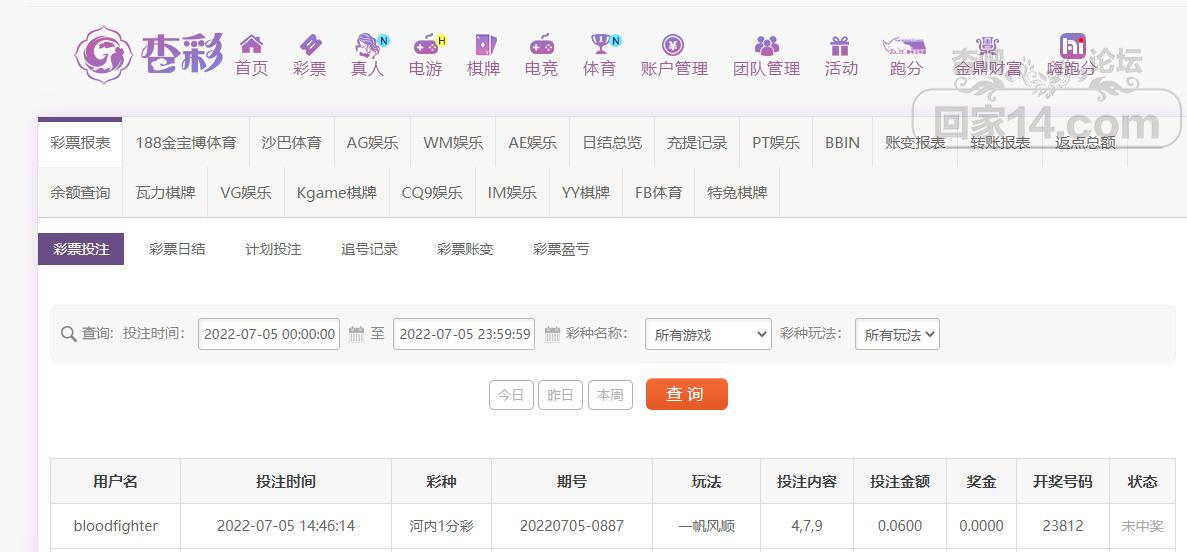Switch to the 日结总览 tab
This screenshot has width=1187, height=552.
(x=612, y=142)
